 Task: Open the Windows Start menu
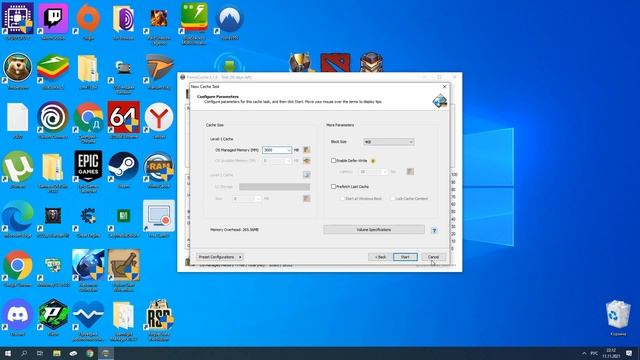tap(8, 353)
